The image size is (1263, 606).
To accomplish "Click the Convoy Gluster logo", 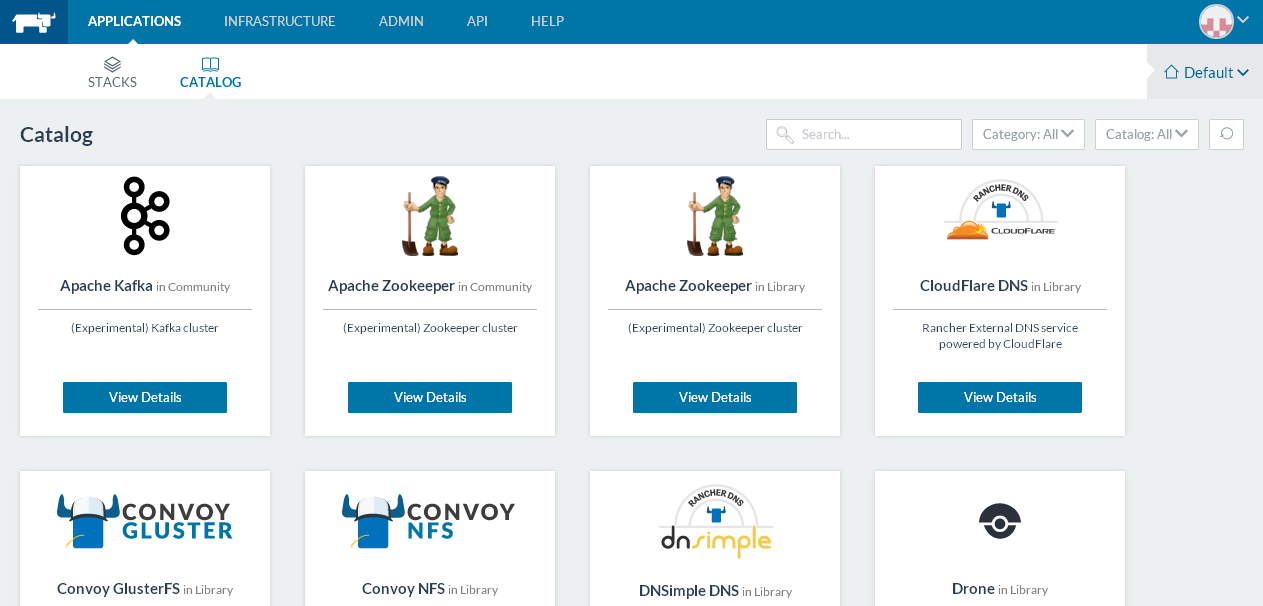I will coord(145,521).
